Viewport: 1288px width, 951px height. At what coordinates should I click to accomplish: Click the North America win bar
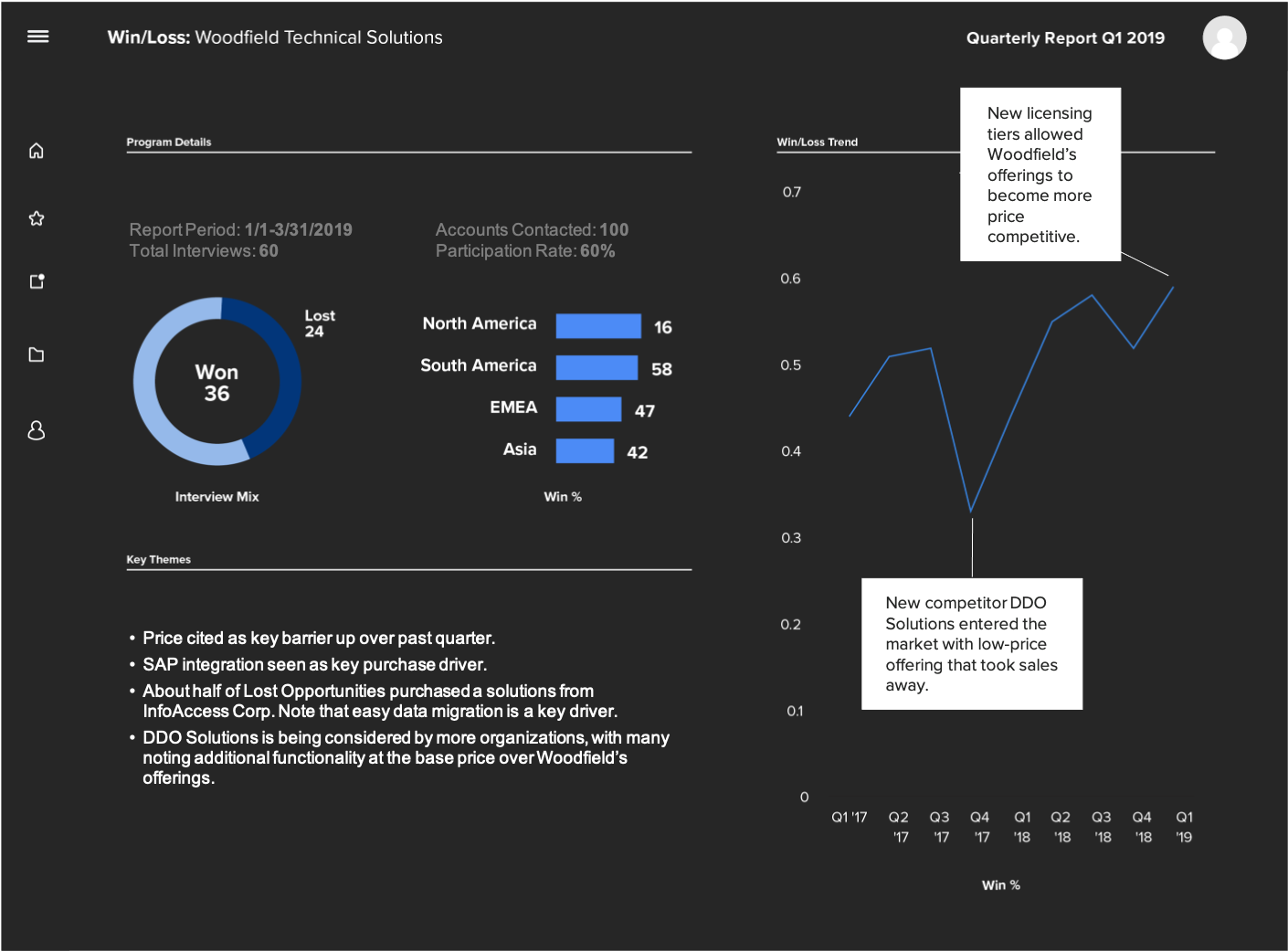click(598, 326)
